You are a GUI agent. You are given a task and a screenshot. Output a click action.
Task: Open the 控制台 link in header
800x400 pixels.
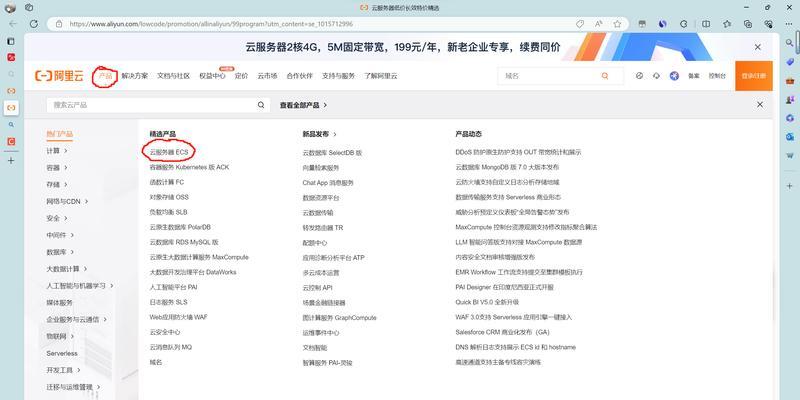(x=717, y=76)
